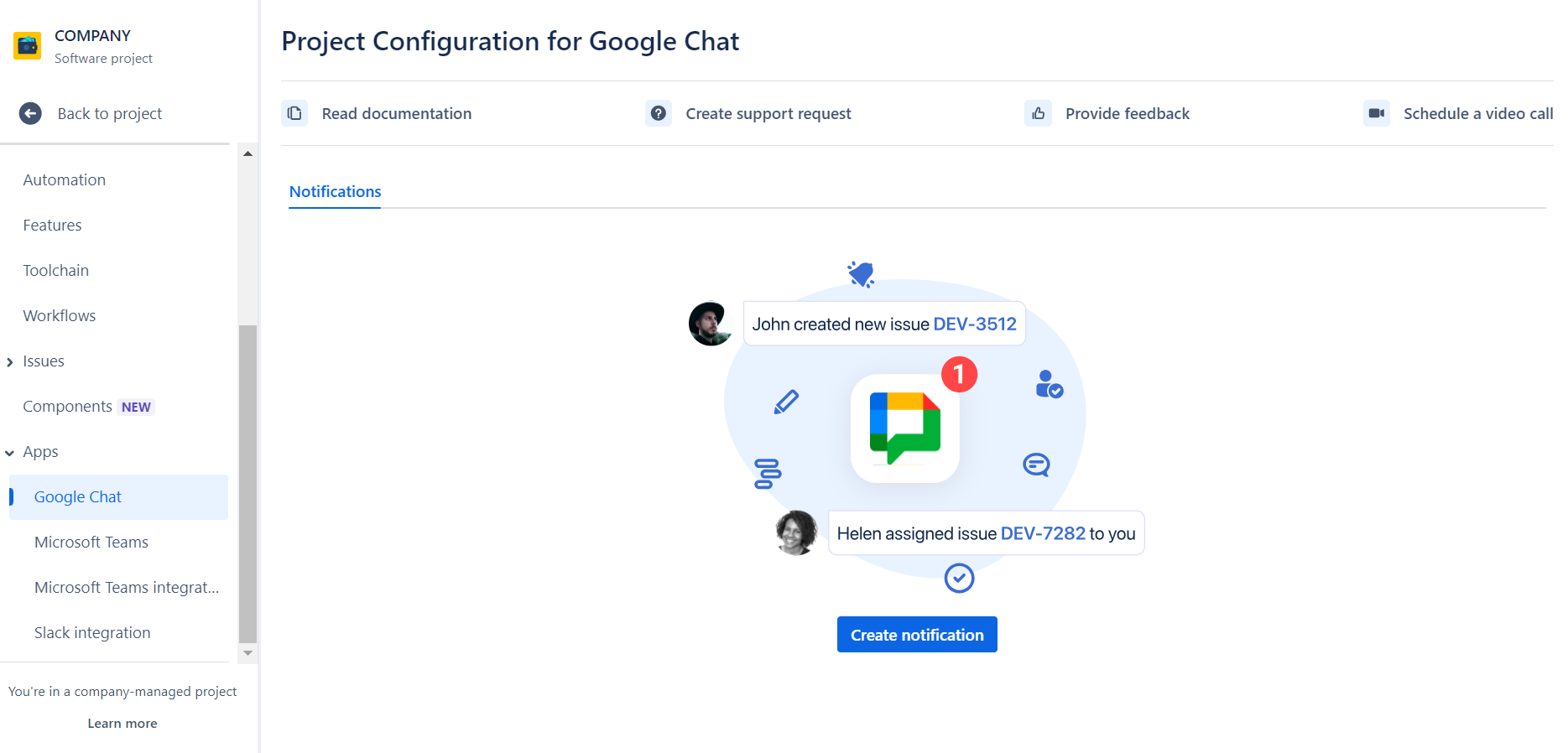Expand the Issues section in sidebar
The width and height of the screenshot is (1568, 753).
point(10,362)
